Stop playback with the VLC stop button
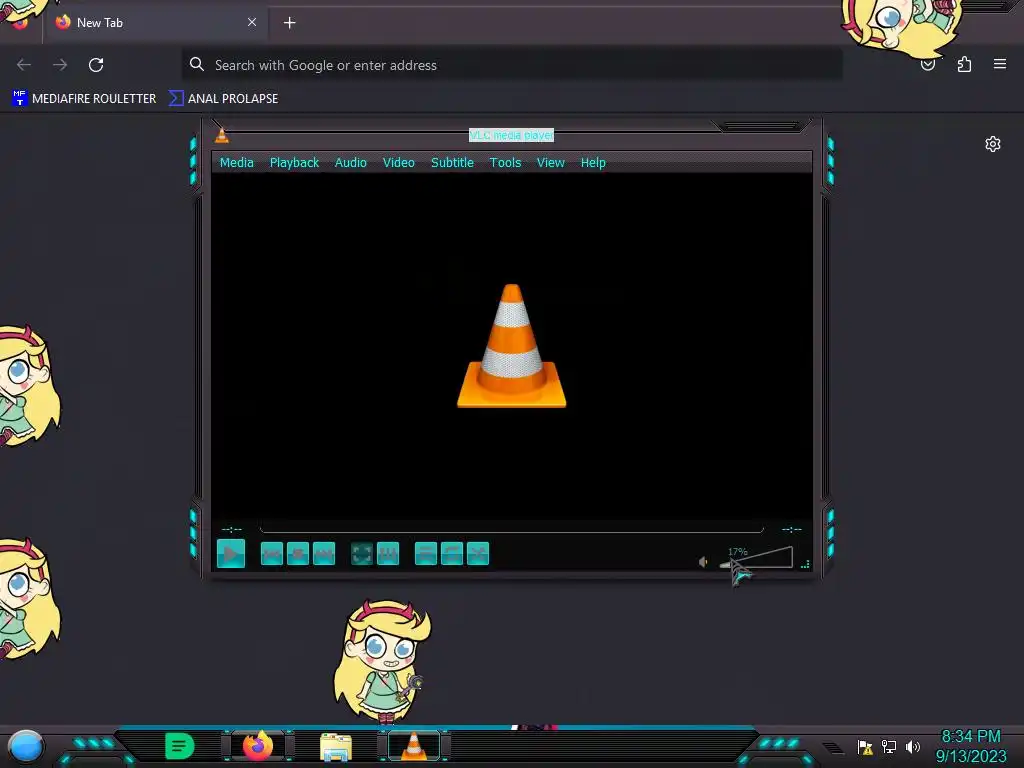1024x768 pixels. coord(298,554)
